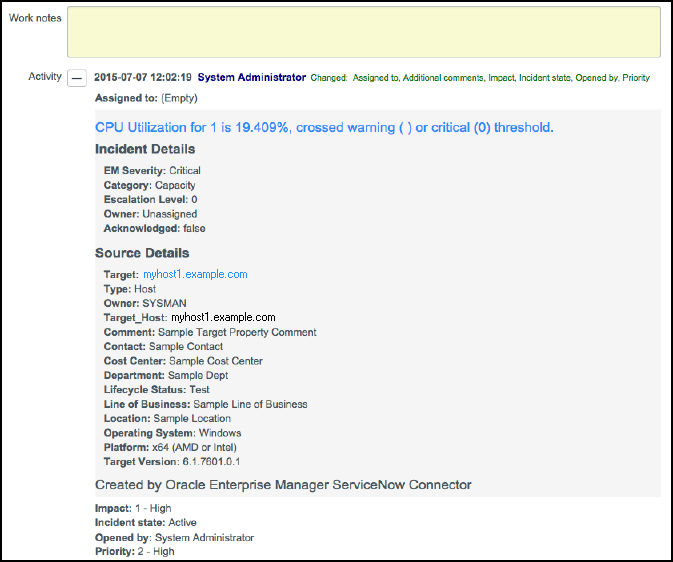Click the Target Version 6.1.7601.0.1 line
This screenshot has width=673, height=562.
click(172, 462)
